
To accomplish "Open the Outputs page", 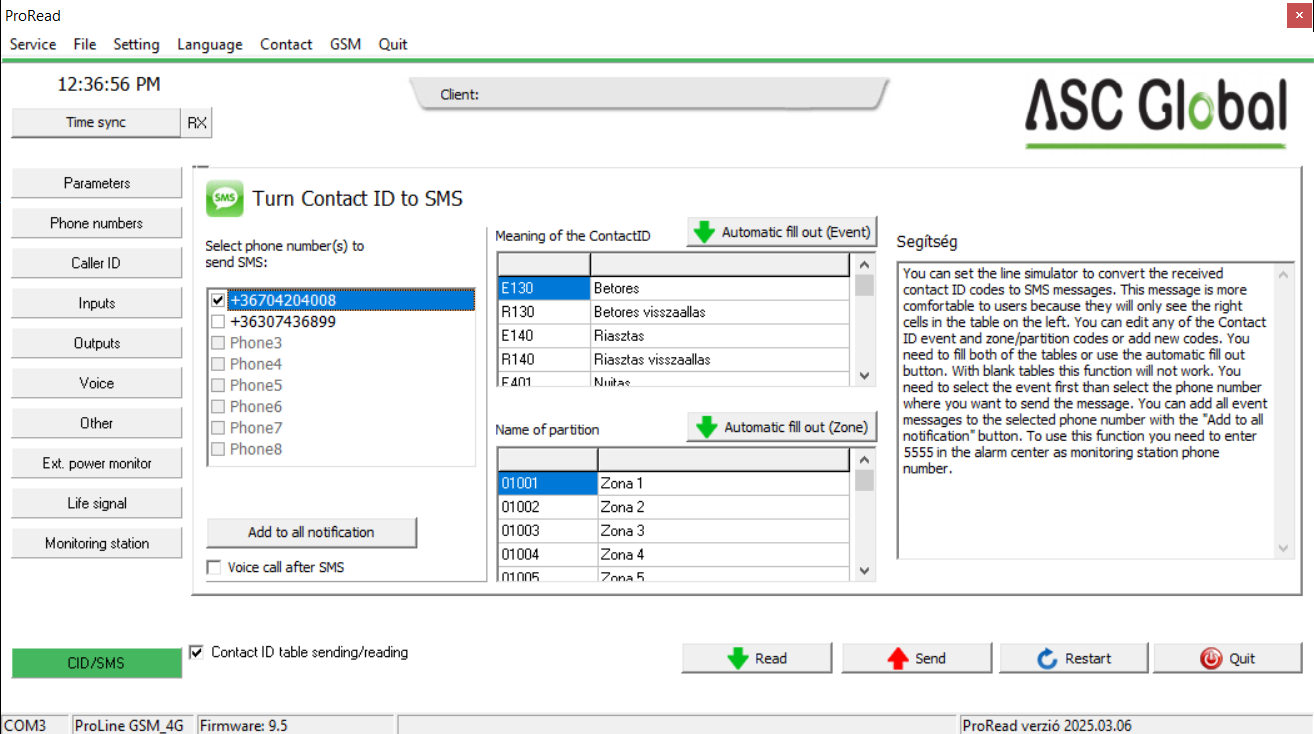I will pyautogui.click(x=97, y=343).
